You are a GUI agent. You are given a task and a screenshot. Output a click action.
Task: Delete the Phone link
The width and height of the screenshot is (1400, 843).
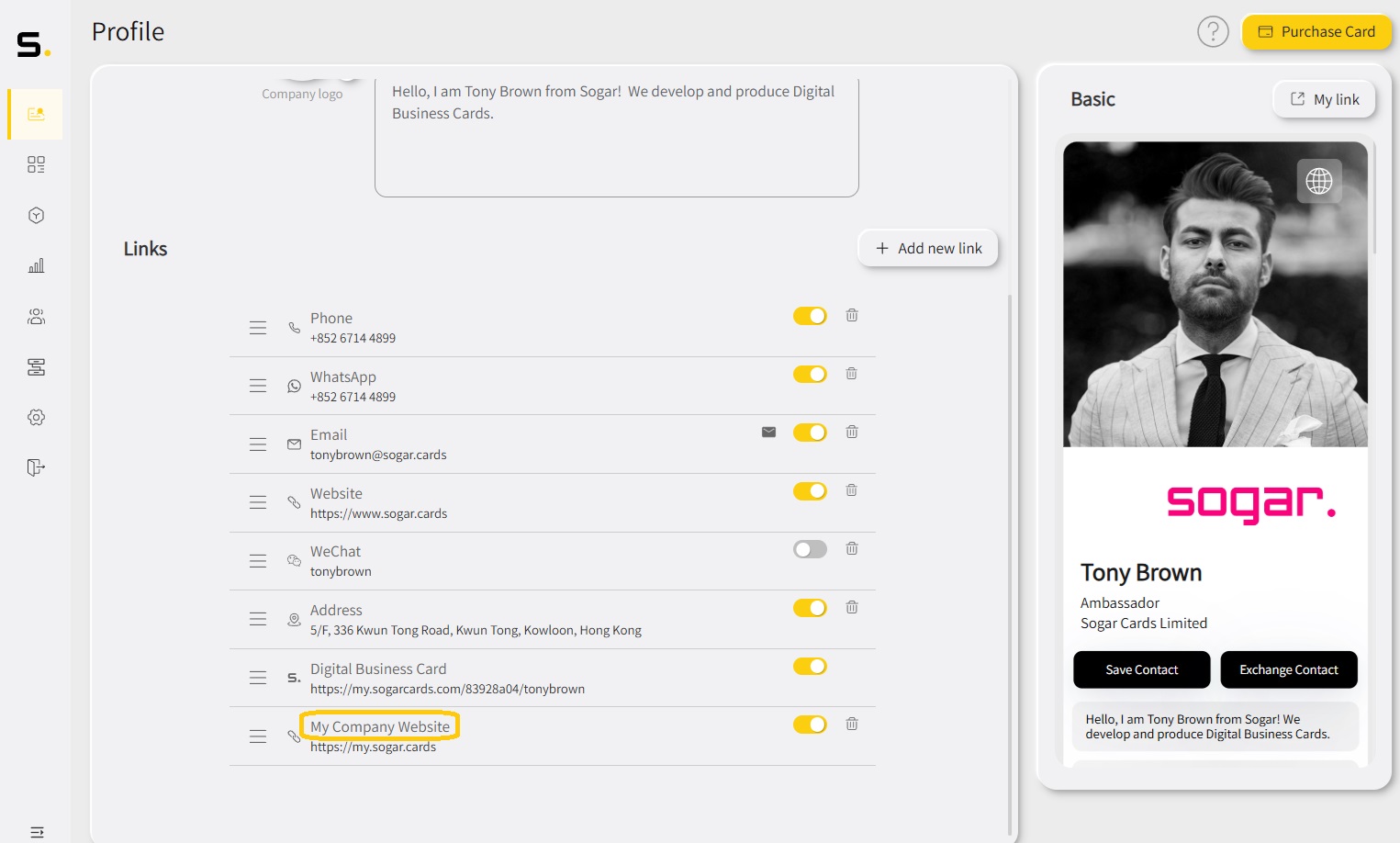852,315
